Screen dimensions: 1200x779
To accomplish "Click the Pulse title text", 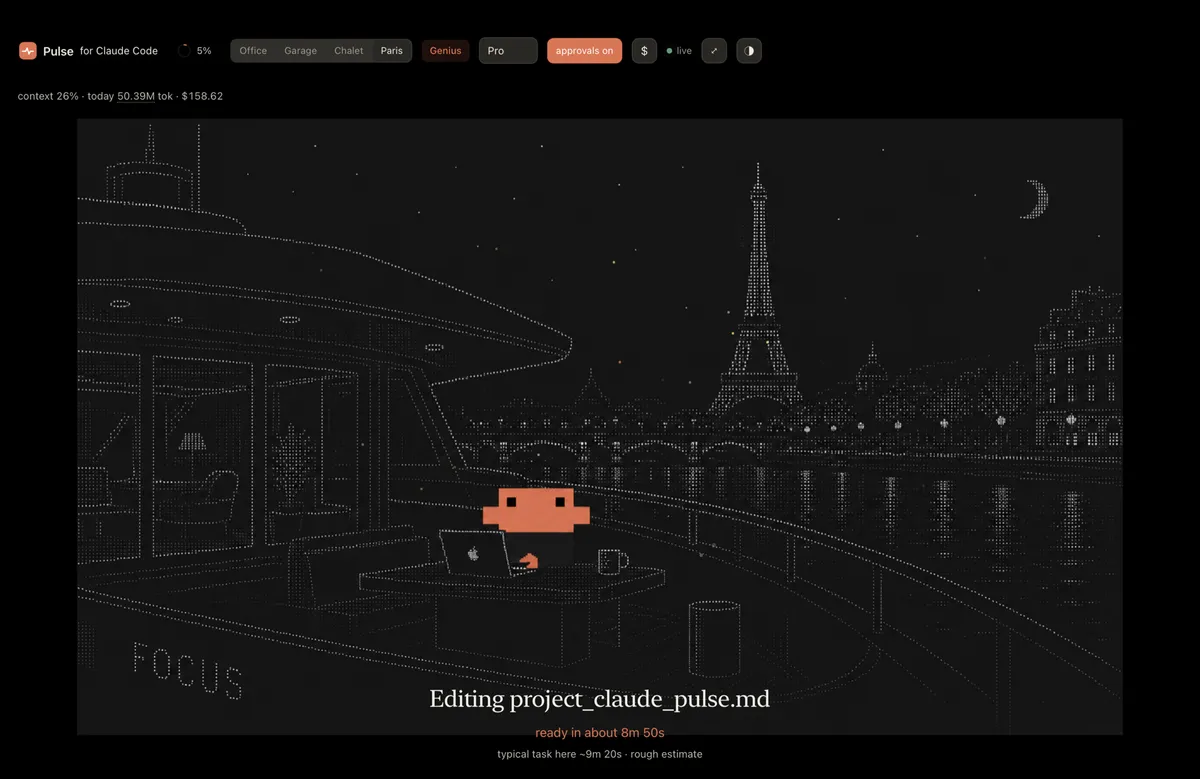I will tap(58, 51).
